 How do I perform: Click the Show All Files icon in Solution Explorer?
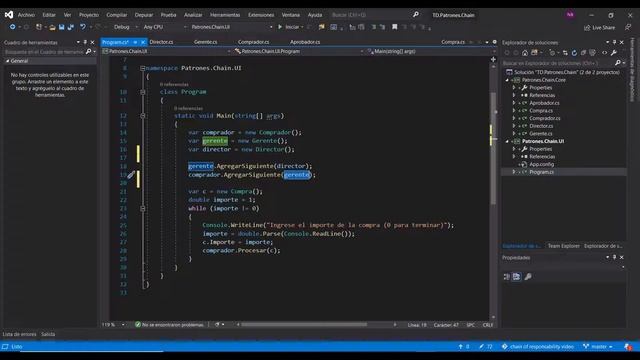click(x=592, y=53)
